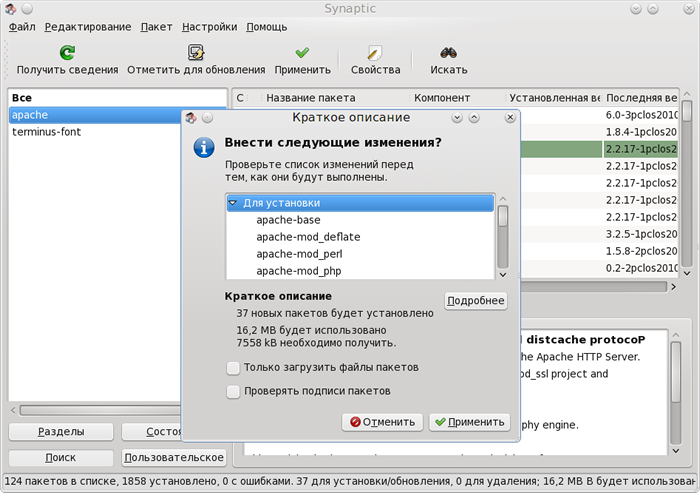Image resolution: width=700 pixels, height=493 pixels.
Task: Sort by 'Компонент' column header
Action: pos(457,98)
